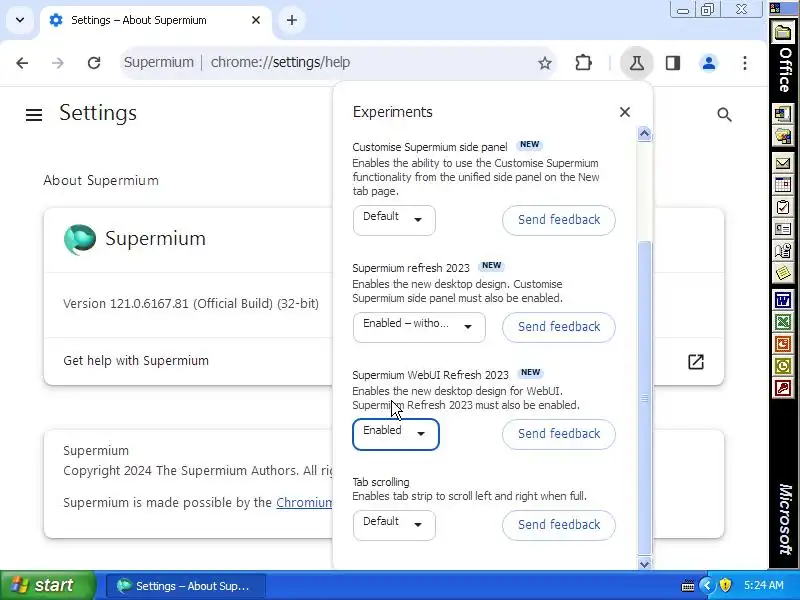Send feedback for Supermium WebUI Refresh 2023
This screenshot has height=600, width=800.
click(x=559, y=434)
